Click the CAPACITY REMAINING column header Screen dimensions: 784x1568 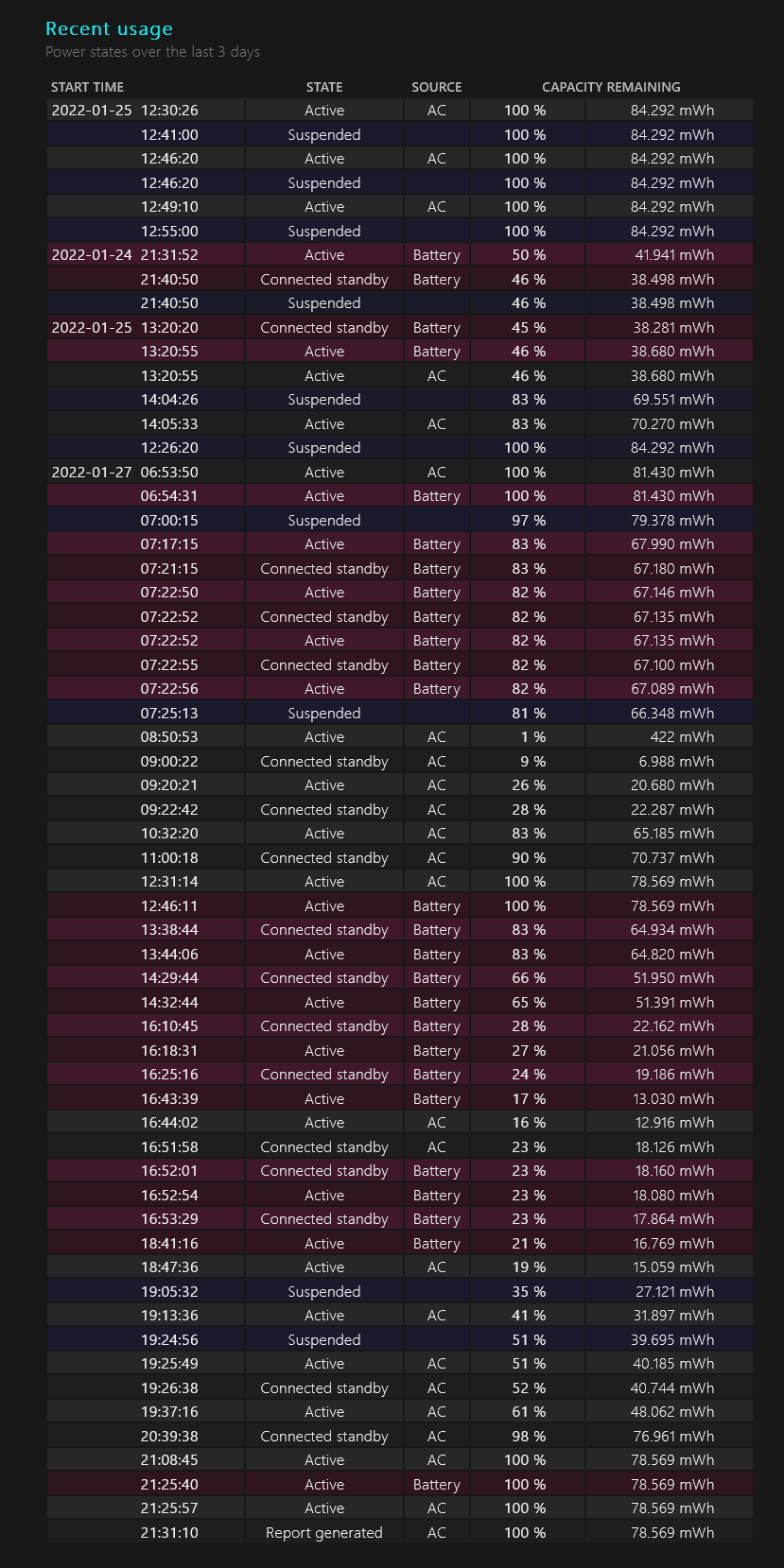[x=611, y=87]
